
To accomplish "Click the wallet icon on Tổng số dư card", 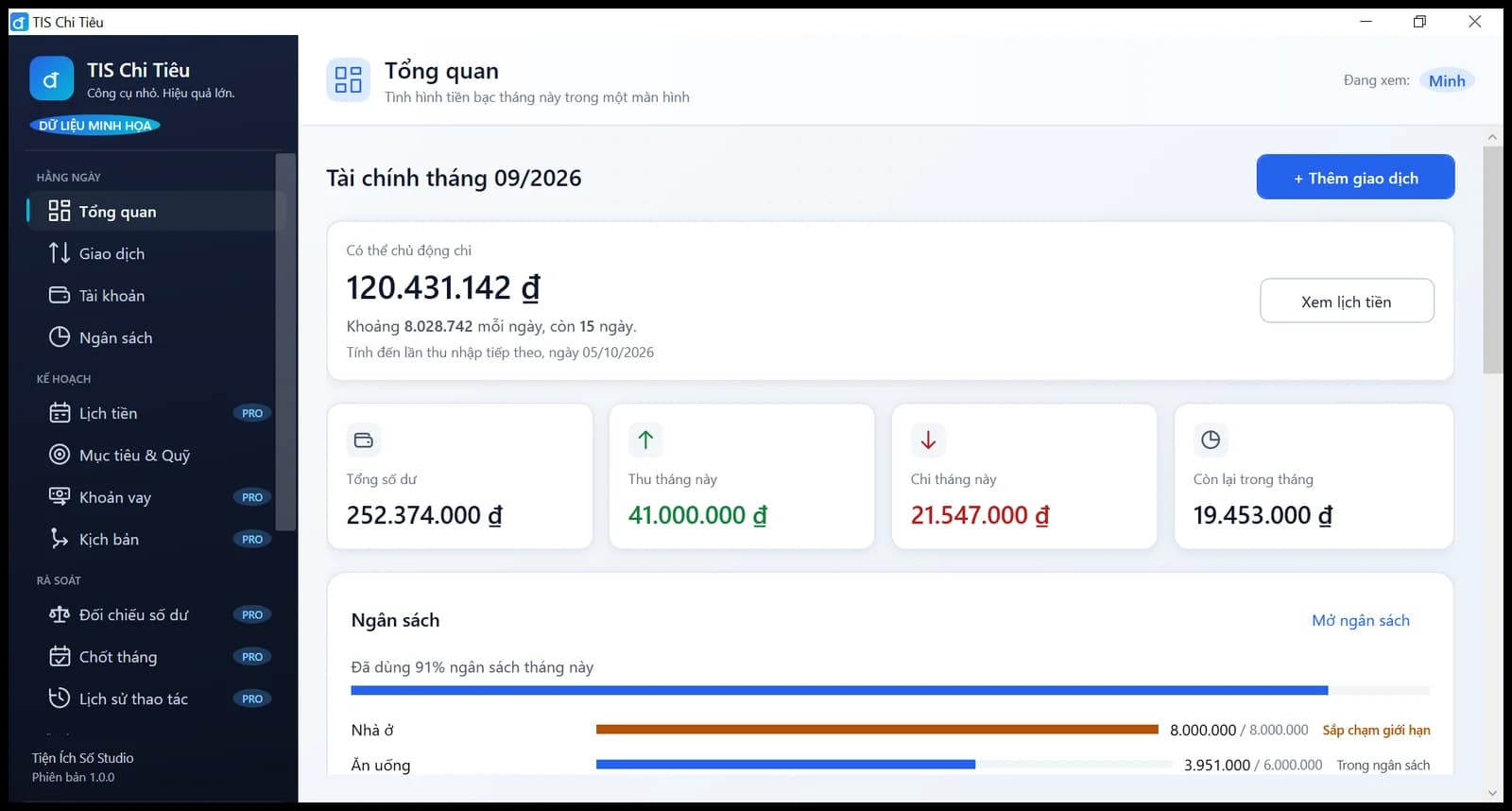I will point(364,440).
